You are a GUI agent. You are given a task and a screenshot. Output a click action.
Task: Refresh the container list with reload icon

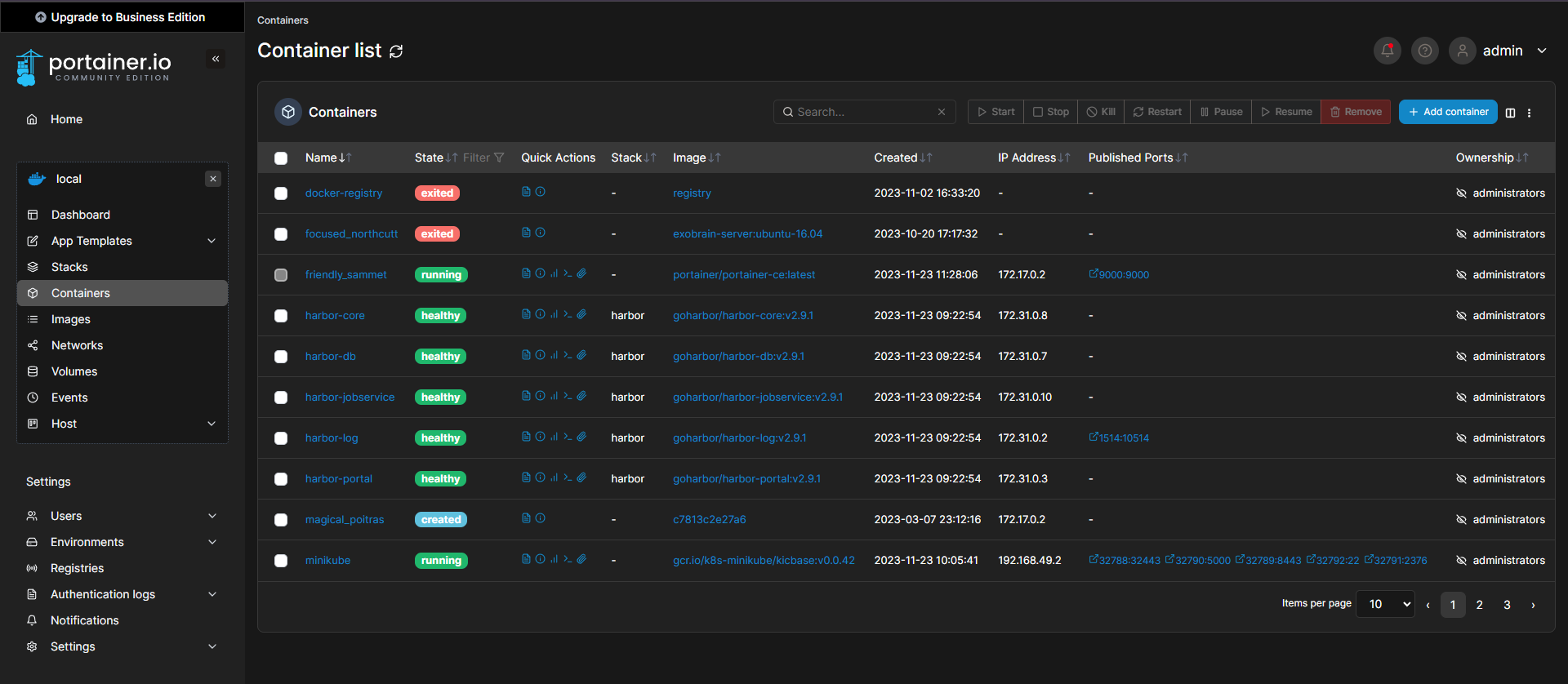(396, 51)
